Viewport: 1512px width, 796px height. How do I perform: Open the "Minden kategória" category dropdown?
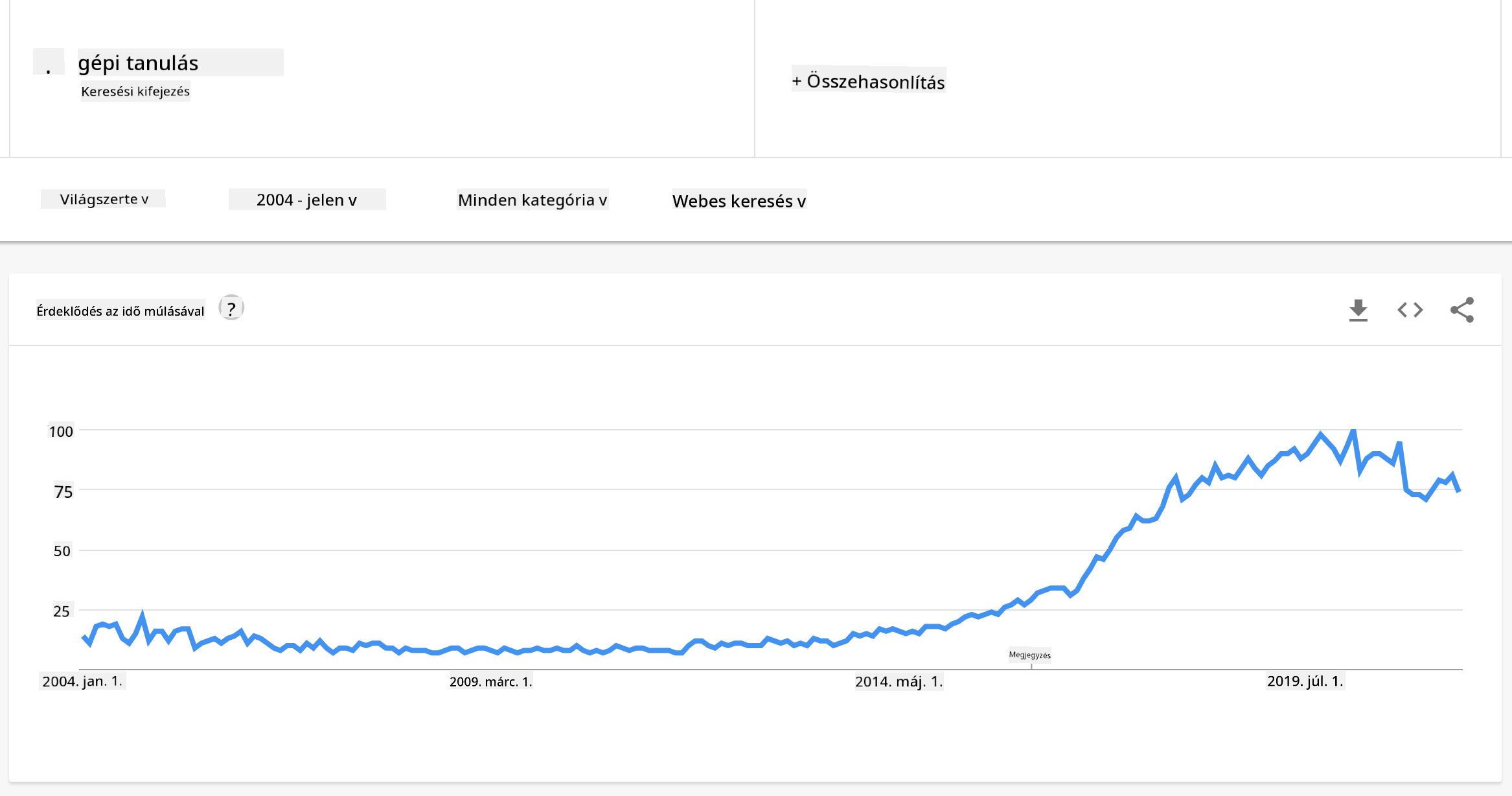click(x=532, y=200)
